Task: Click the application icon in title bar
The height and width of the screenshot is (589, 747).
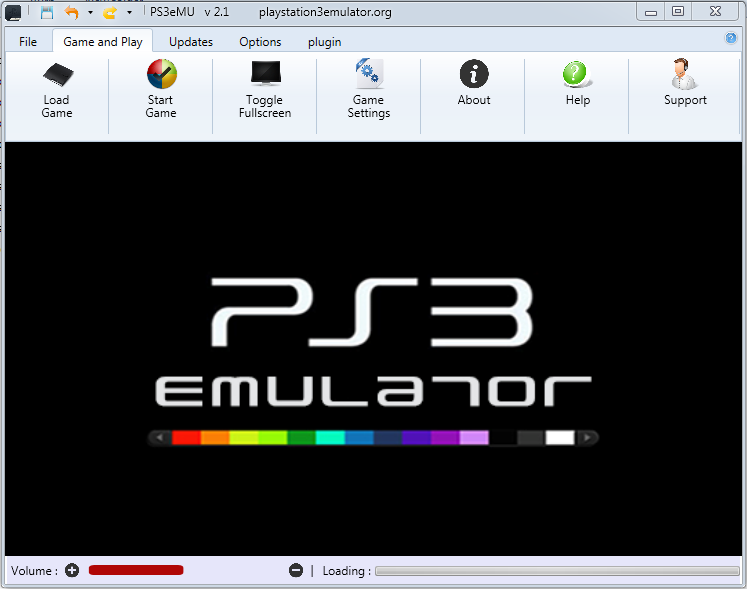Action: click(x=13, y=12)
